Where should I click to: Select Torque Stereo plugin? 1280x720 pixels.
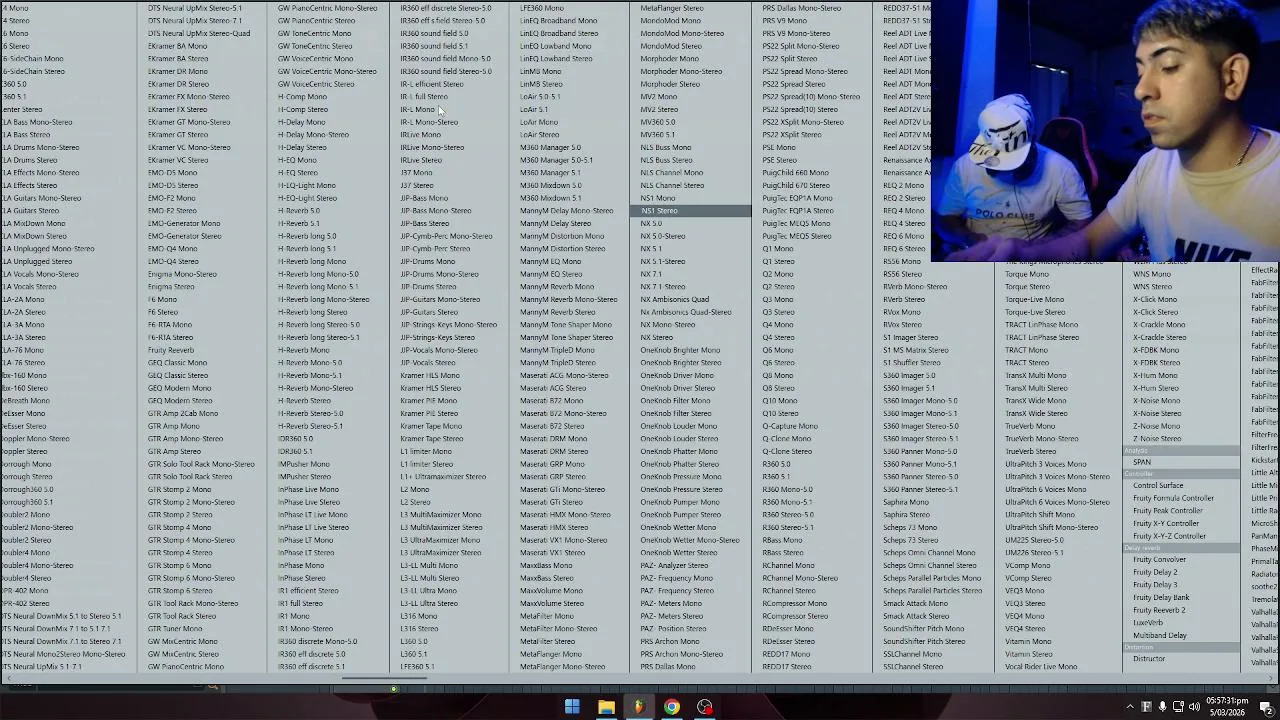tap(1027, 287)
